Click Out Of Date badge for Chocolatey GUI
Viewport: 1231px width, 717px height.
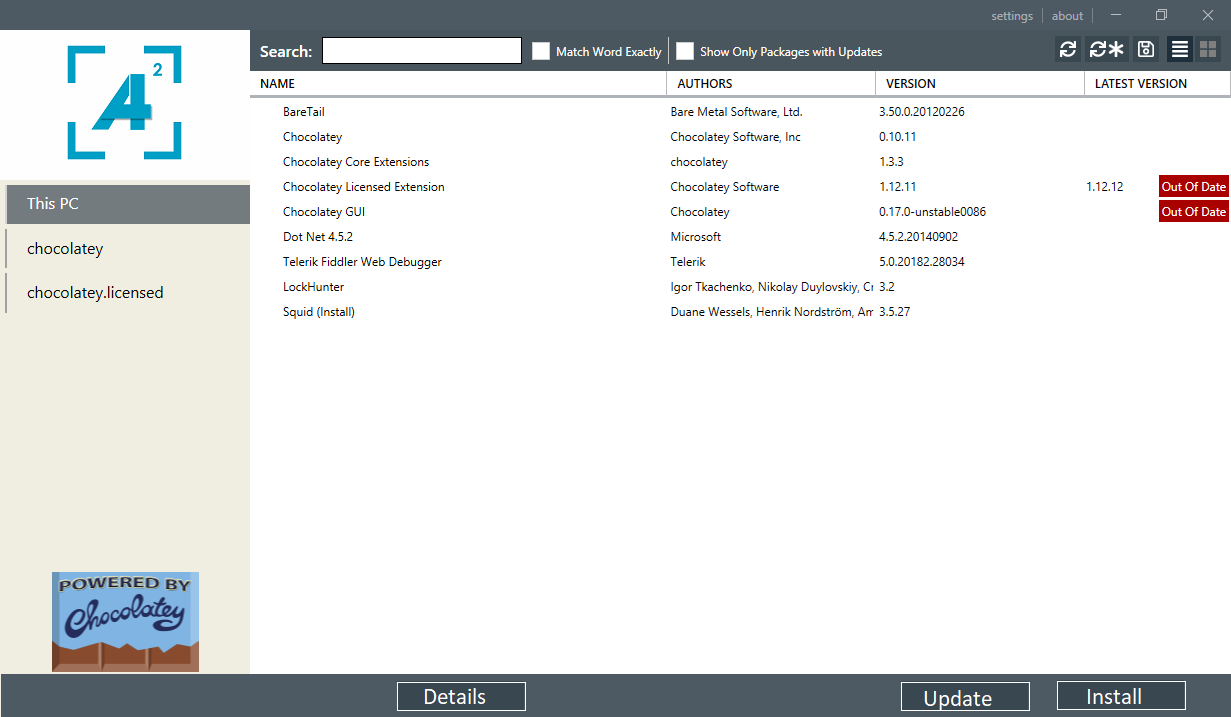1193,212
